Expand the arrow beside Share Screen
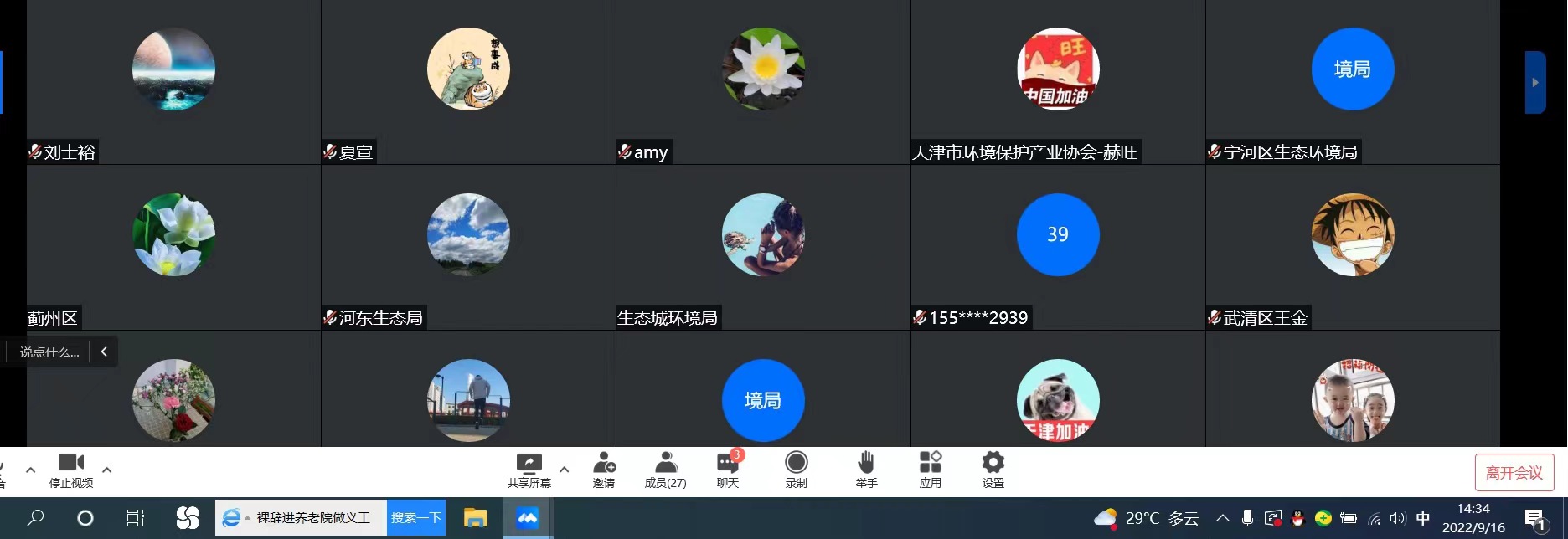Viewport: 1568px width, 539px height. (x=565, y=470)
